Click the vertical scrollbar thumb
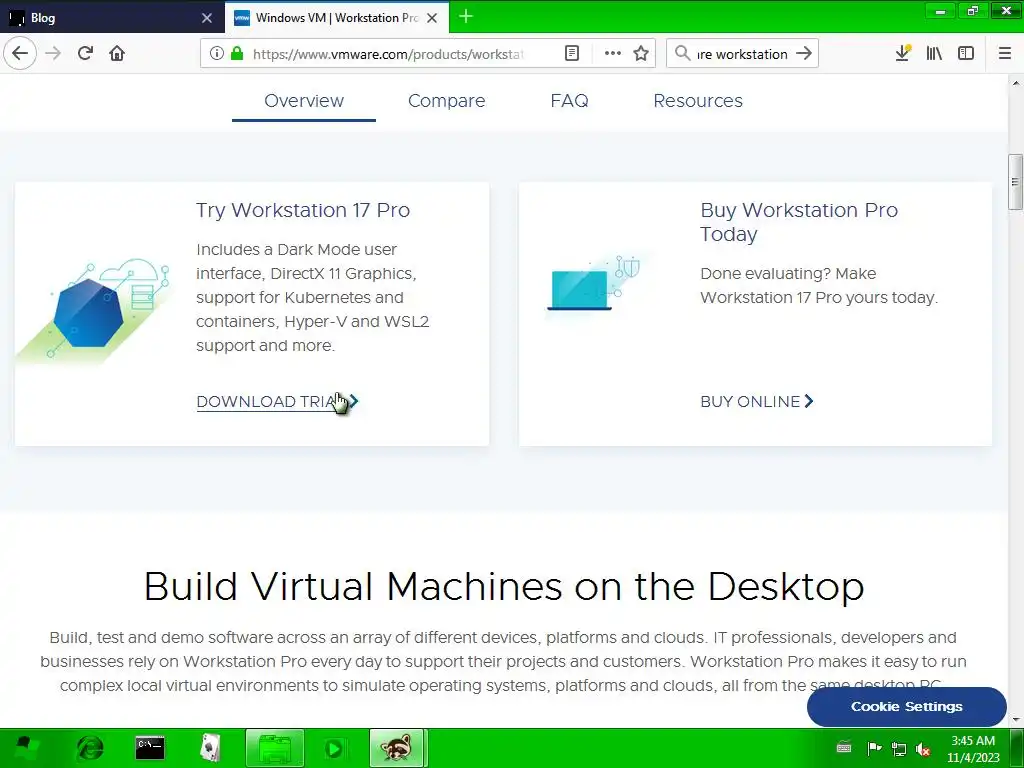The height and width of the screenshot is (768, 1024). (1015, 182)
